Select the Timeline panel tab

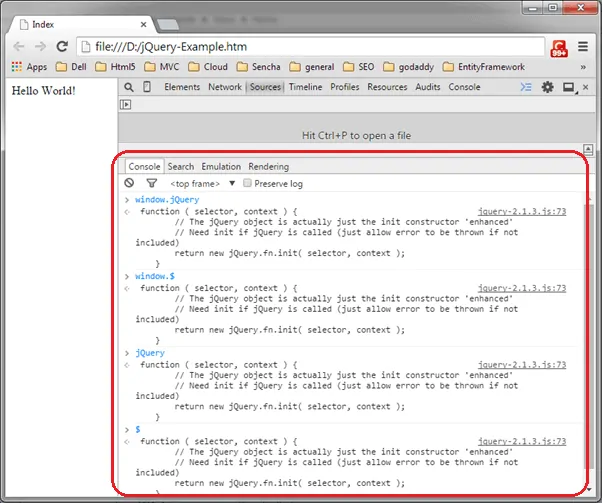pos(305,87)
